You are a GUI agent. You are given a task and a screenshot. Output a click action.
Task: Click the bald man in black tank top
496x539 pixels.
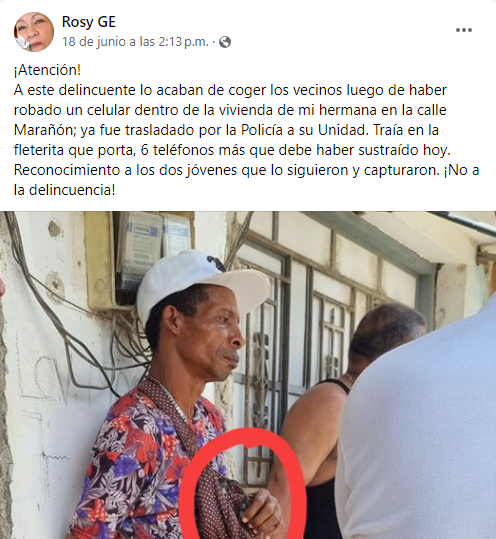[x=339, y=412]
